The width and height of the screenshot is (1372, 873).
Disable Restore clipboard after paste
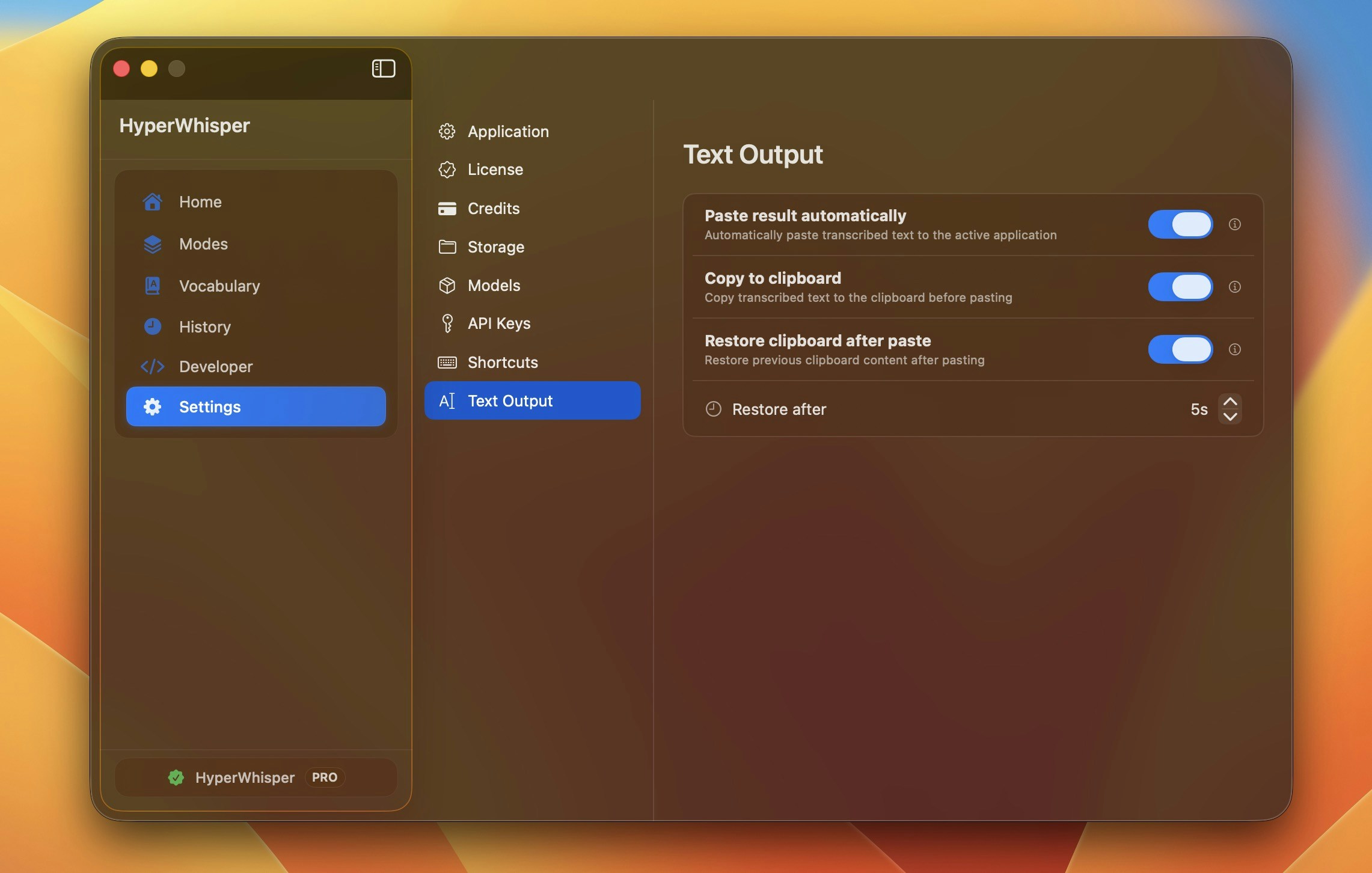click(x=1180, y=349)
